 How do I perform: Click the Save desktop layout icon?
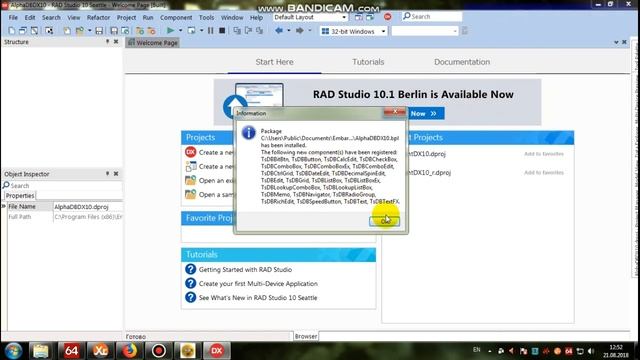click(358, 17)
